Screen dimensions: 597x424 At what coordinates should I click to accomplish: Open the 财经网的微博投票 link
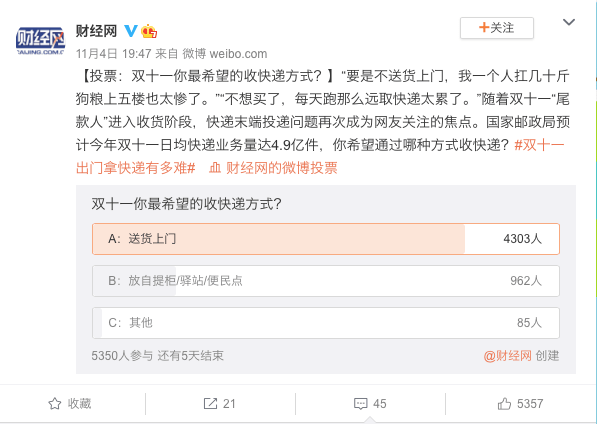click(x=282, y=168)
